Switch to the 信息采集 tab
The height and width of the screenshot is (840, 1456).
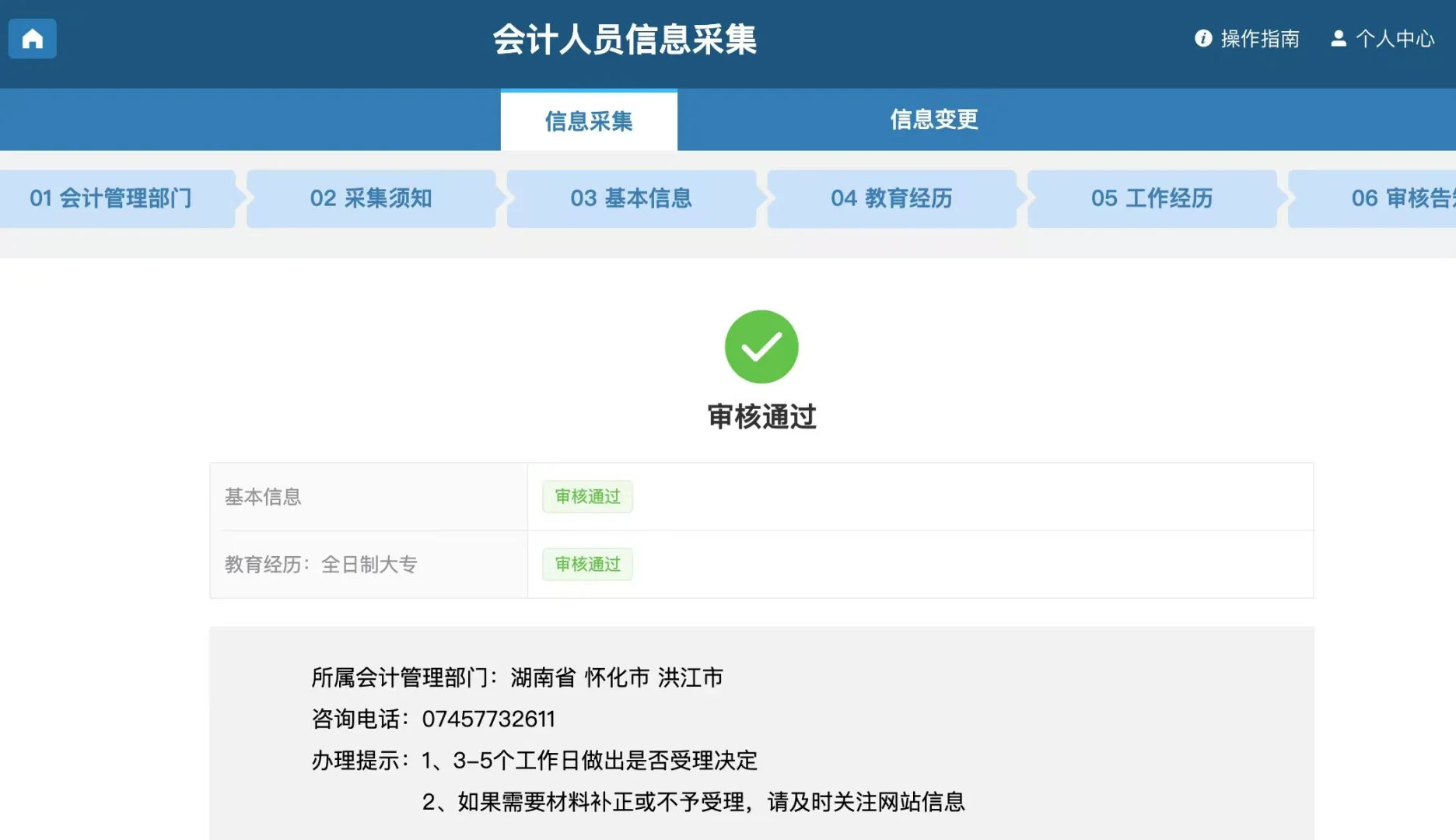point(589,121)
